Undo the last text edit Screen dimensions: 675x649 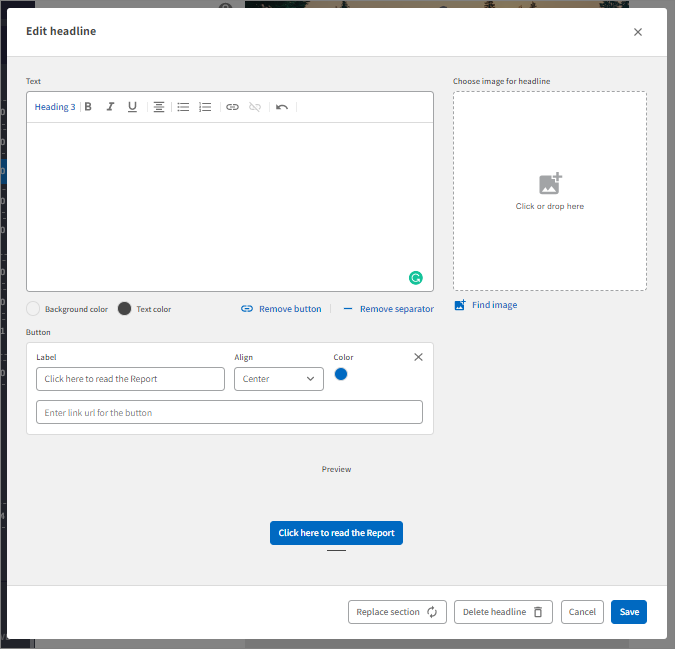(x=282, y=107)
